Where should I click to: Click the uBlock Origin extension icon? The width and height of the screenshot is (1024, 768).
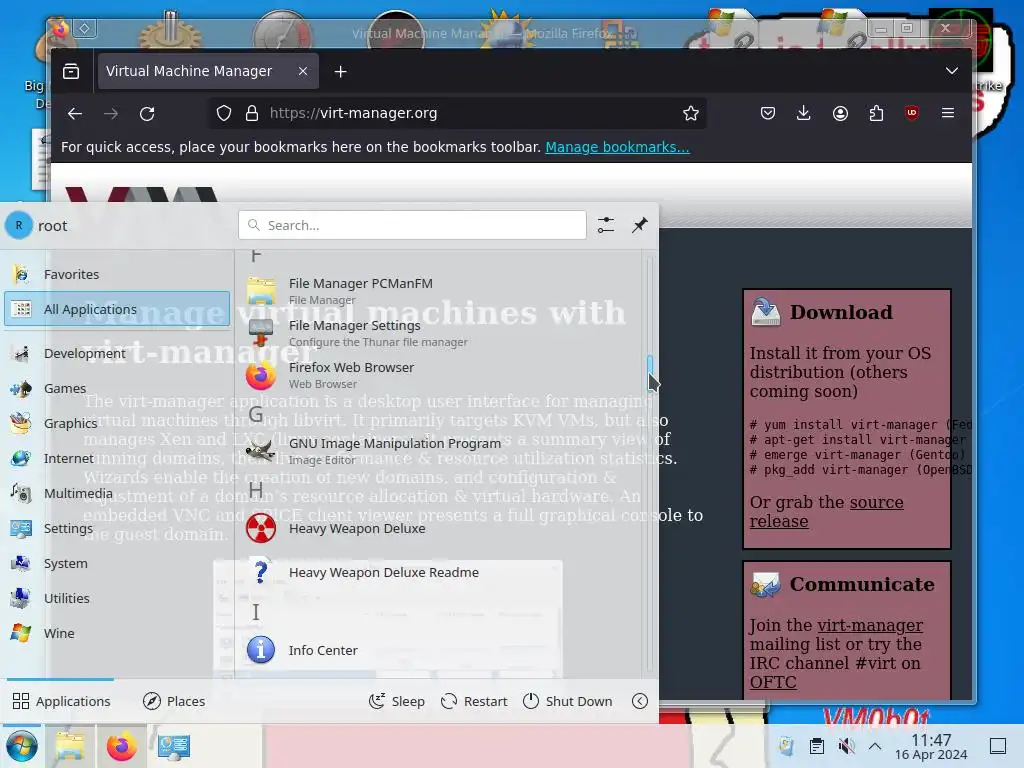912,114
